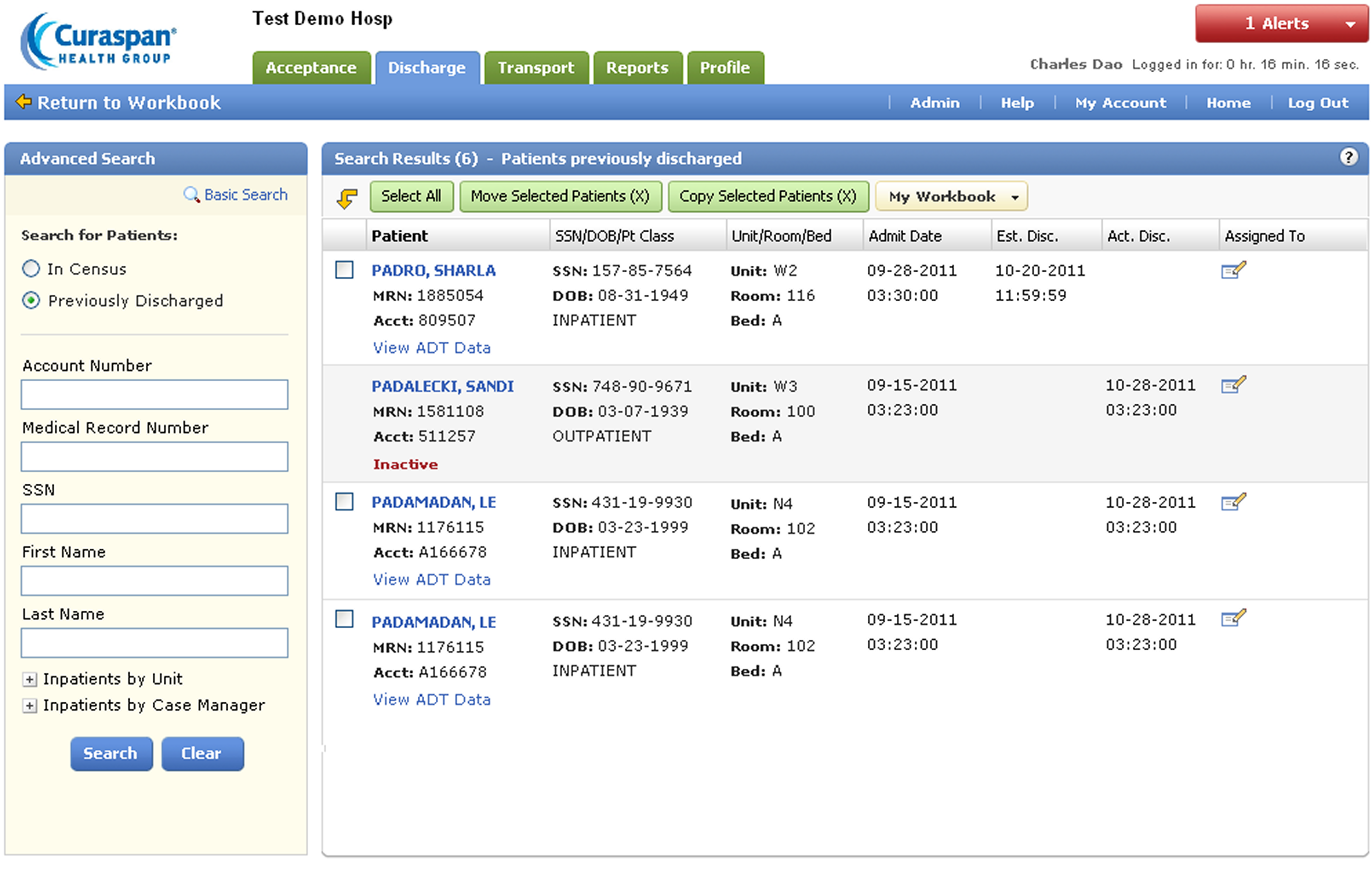Viewport: 1372px width, 883px height.
Task: Click the Medical Record Number input field
Action: [x=154, y=457]
